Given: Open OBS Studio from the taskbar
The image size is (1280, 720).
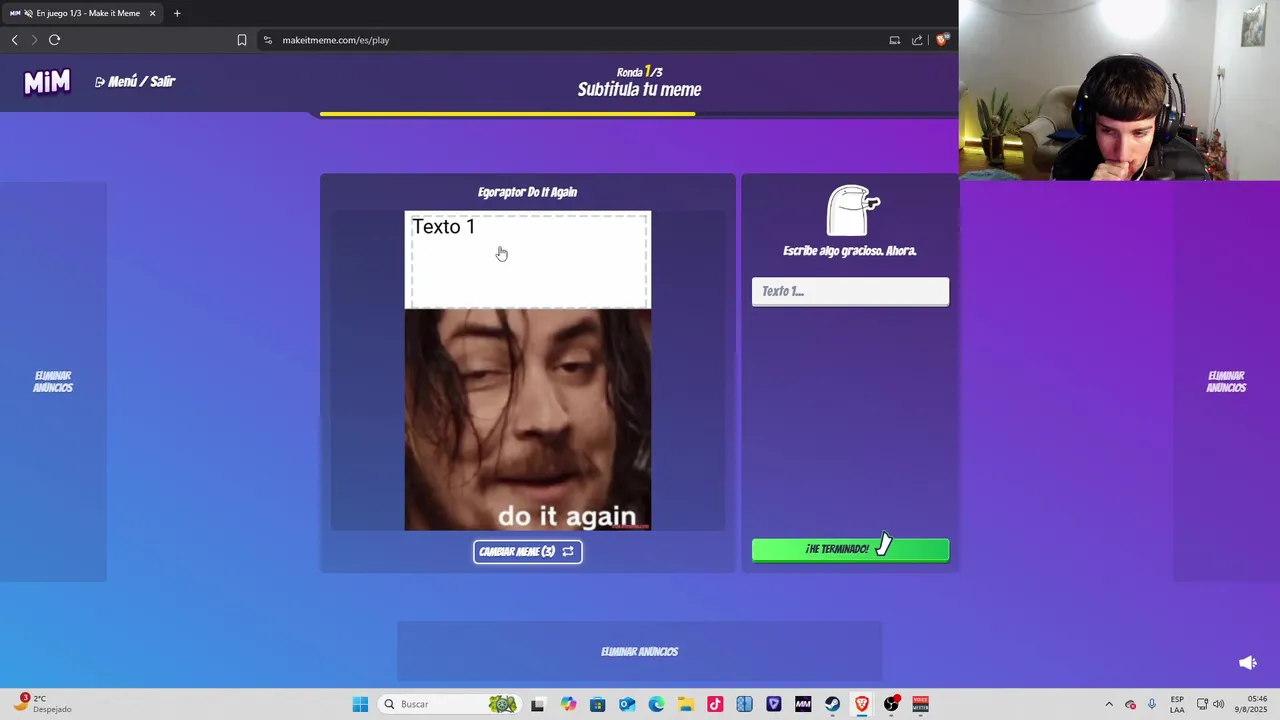Looking at the screenshot, I should 891,704.
